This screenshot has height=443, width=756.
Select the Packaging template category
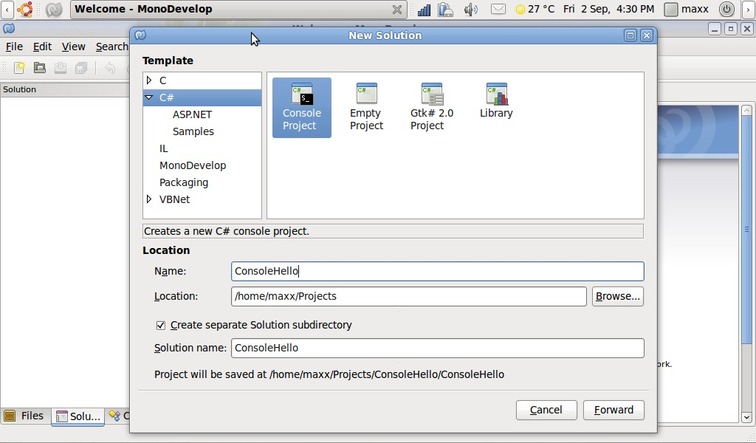pyautogui.click(x=184, y=182)
